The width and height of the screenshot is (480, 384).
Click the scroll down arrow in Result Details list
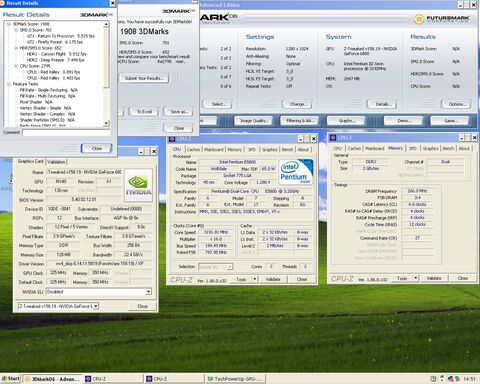click(106, 123)
